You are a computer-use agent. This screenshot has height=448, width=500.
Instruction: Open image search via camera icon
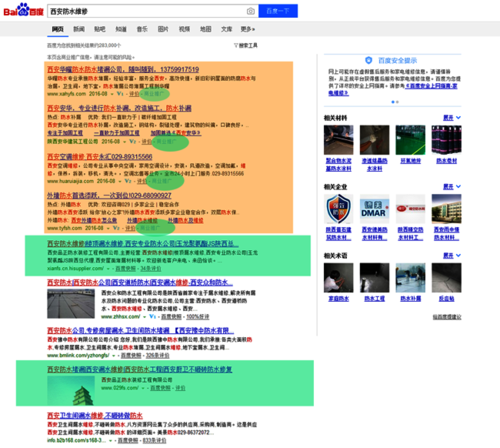point(251,11)
